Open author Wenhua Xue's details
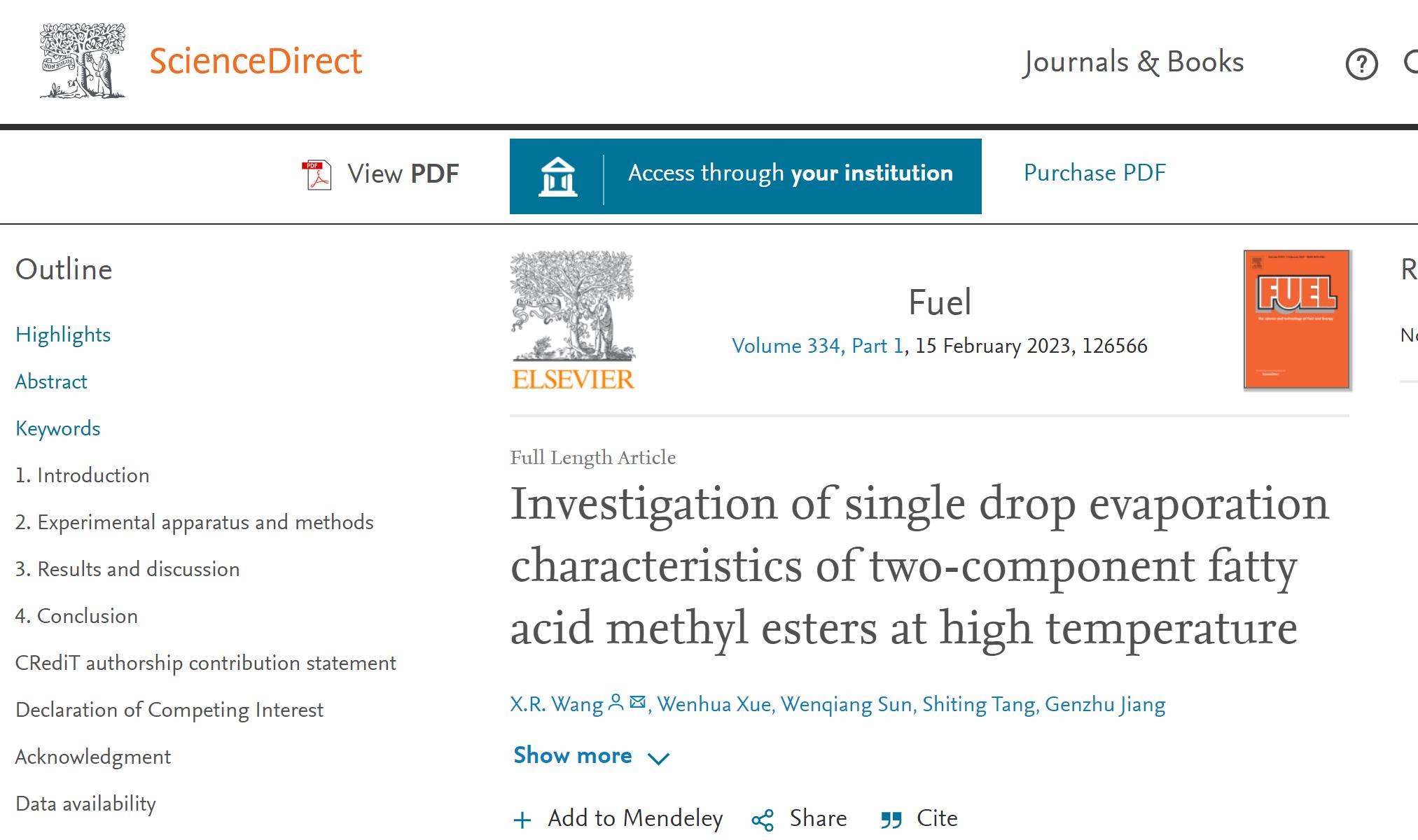1418x840 pixels. tap(714, 704)
